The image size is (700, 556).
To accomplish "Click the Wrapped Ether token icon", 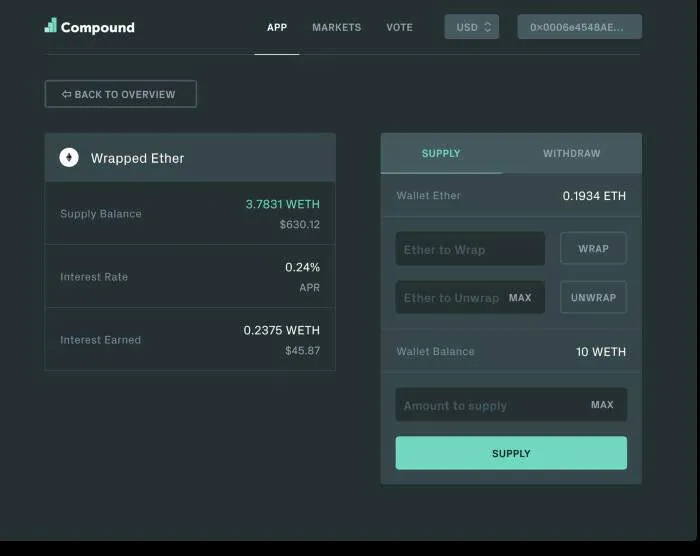I will click(69, 158).
